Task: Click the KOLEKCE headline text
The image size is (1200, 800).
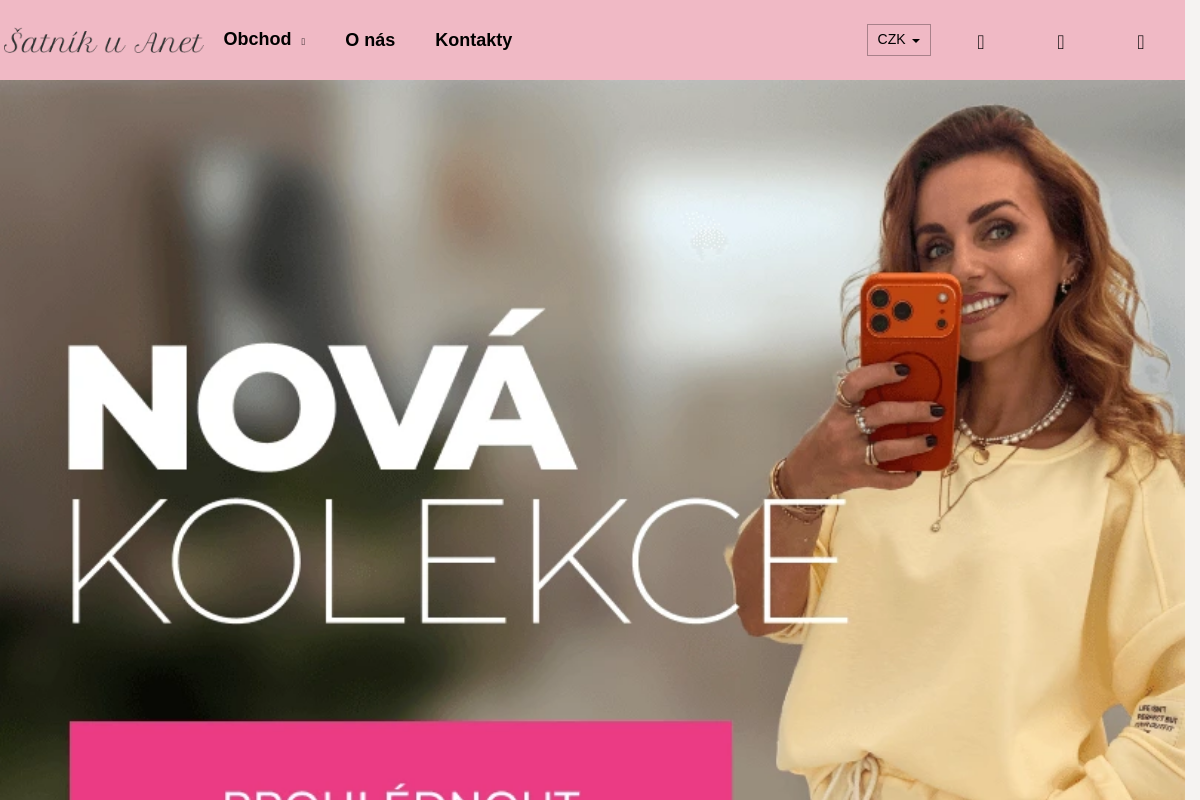Action: point(458,560)
